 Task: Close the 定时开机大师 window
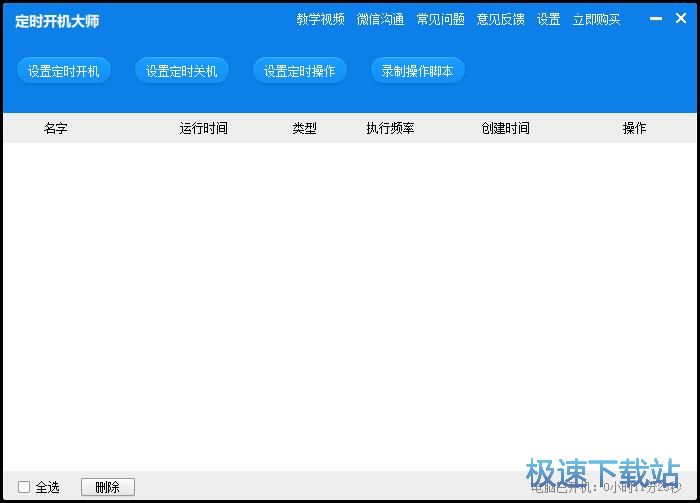pos(681,19)
